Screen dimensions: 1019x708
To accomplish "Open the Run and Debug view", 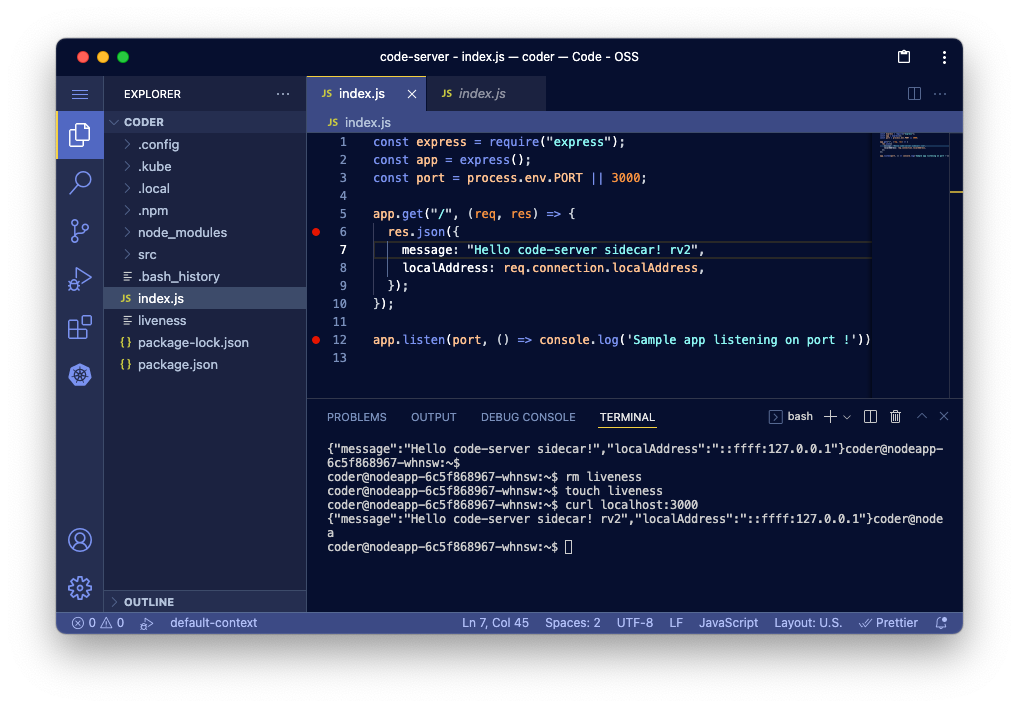I will pyautogui.click(x=79, y=279).
